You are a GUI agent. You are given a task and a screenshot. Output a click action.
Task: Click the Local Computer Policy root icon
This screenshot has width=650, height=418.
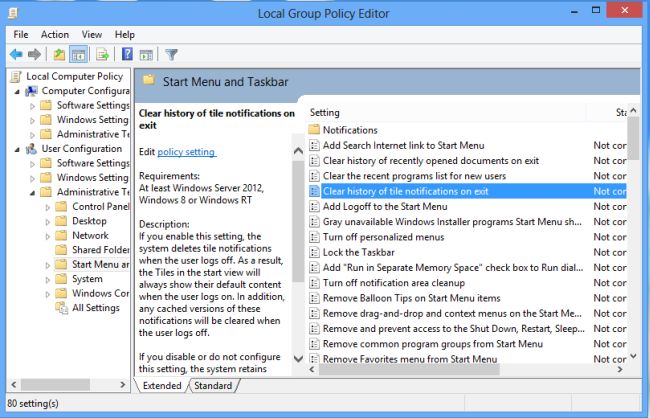(x=16, y=76)
